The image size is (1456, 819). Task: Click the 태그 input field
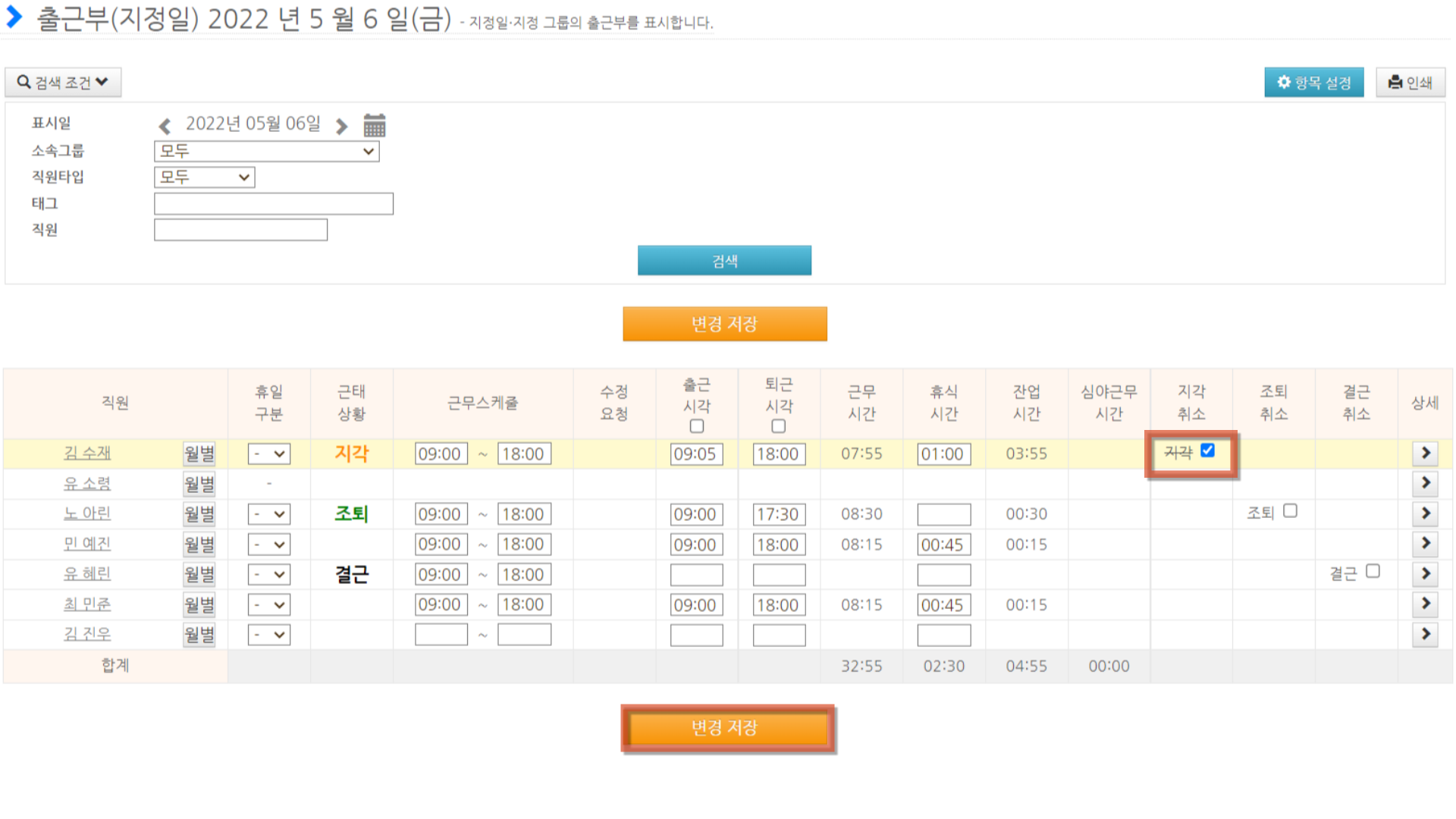tap(273, 204)
